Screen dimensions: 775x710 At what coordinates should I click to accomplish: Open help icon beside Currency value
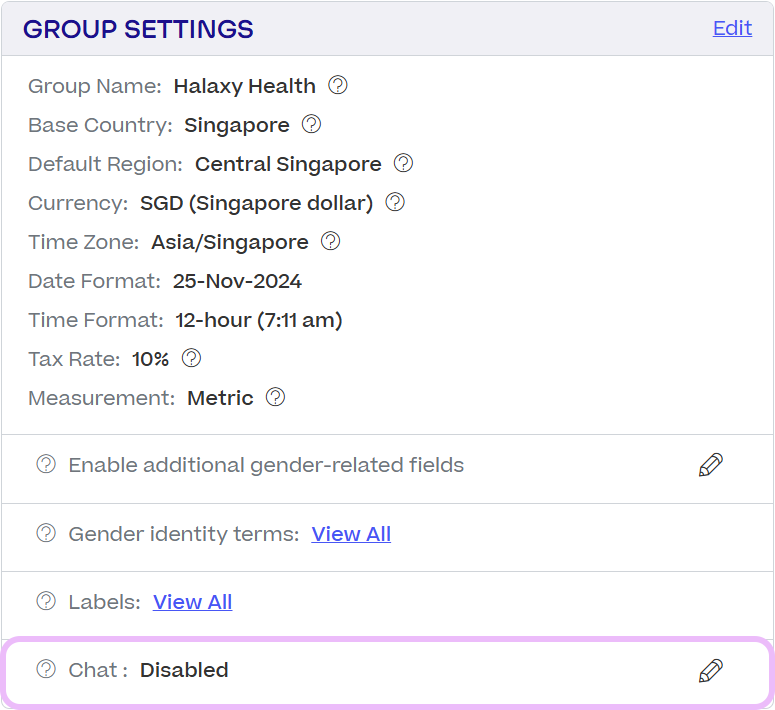click(395, 202)
